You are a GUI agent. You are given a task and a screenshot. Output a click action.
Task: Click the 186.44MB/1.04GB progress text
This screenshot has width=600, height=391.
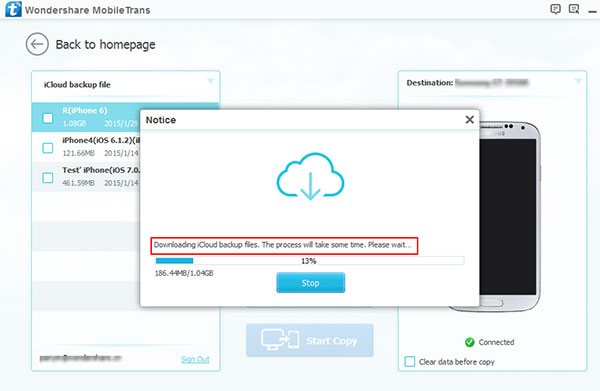(x=184, y=273)
